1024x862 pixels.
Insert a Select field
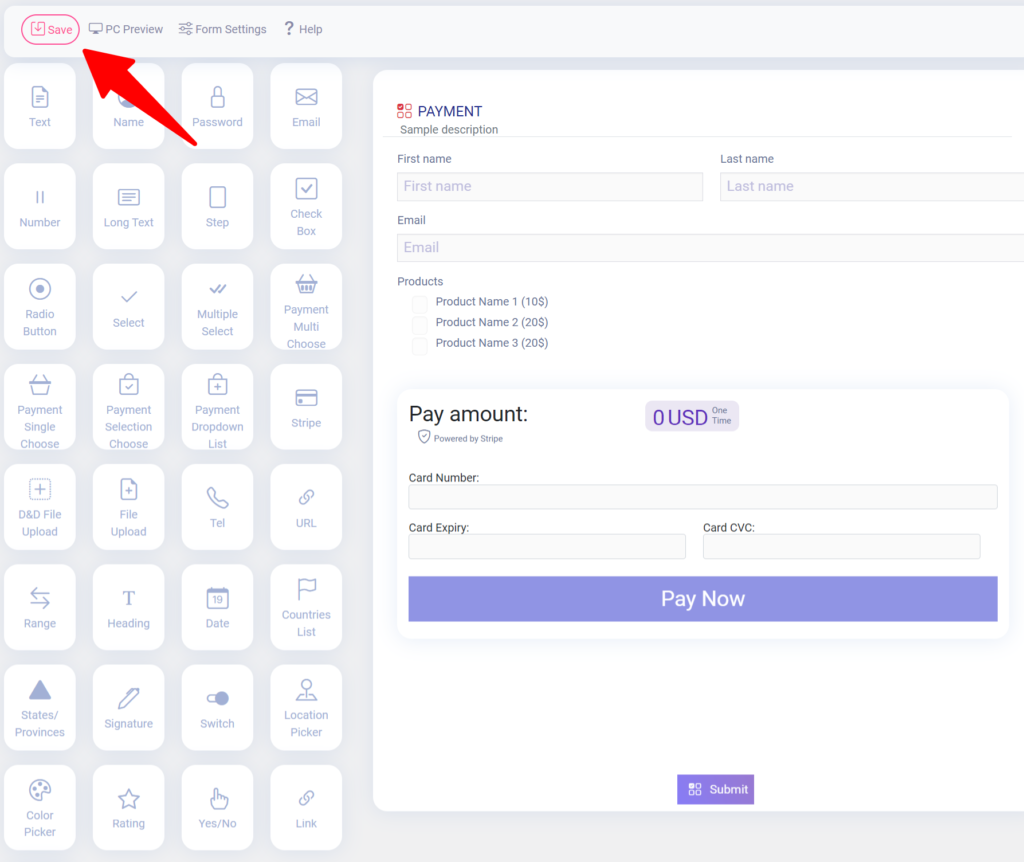tap(129, 307)
